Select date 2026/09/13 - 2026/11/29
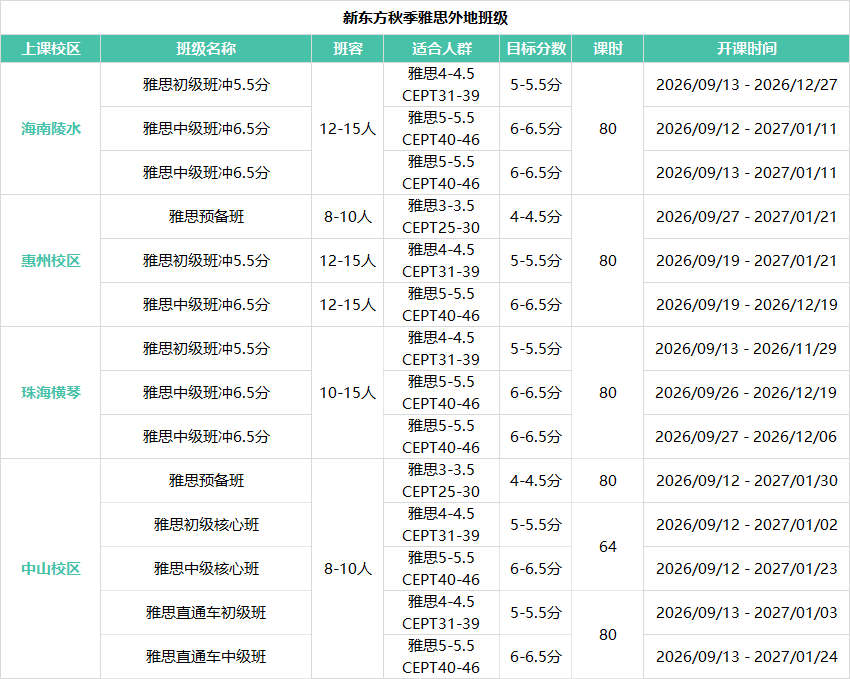 (x=746, y=348)
